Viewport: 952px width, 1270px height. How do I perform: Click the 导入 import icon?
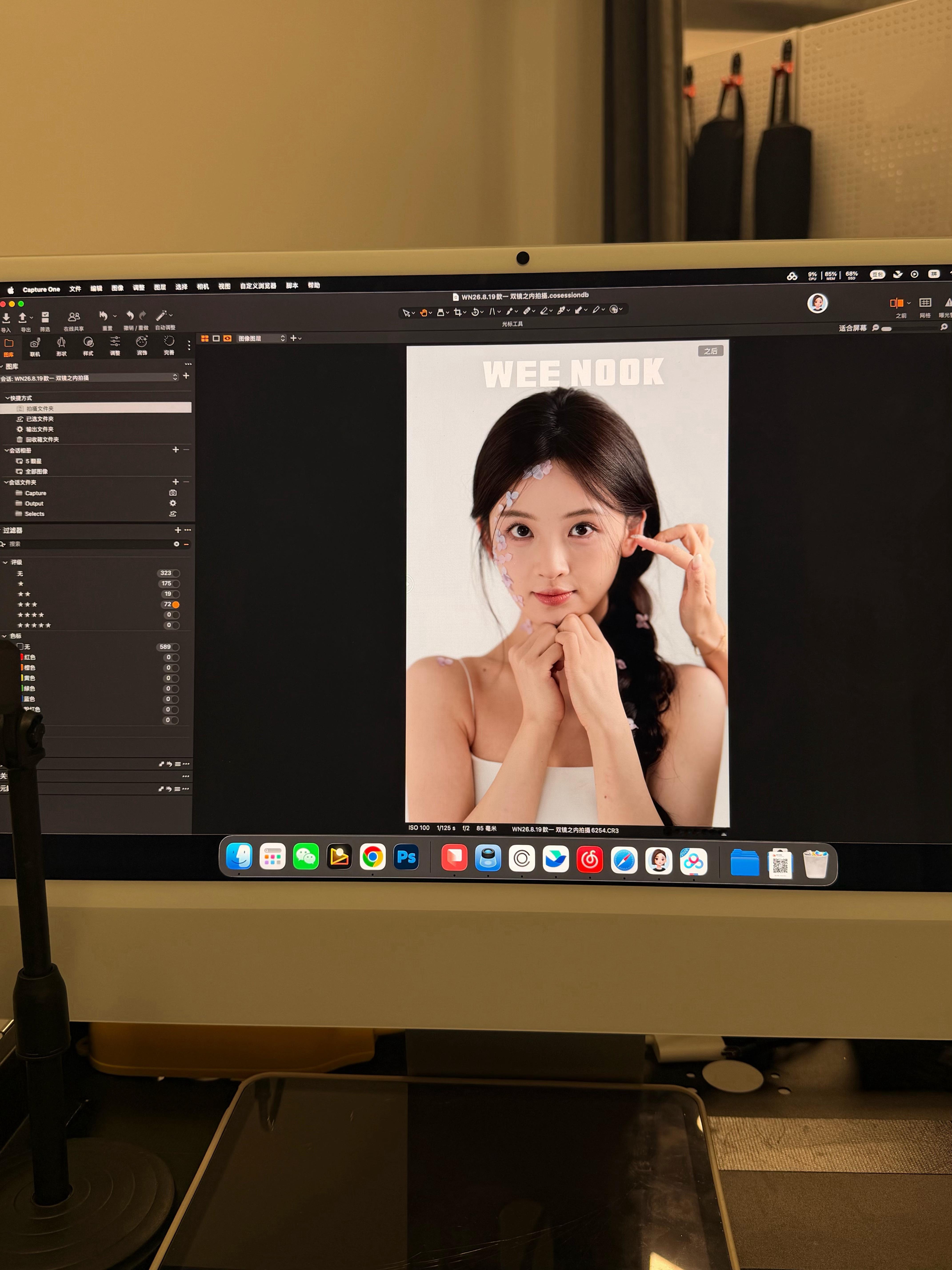point(6,318)
